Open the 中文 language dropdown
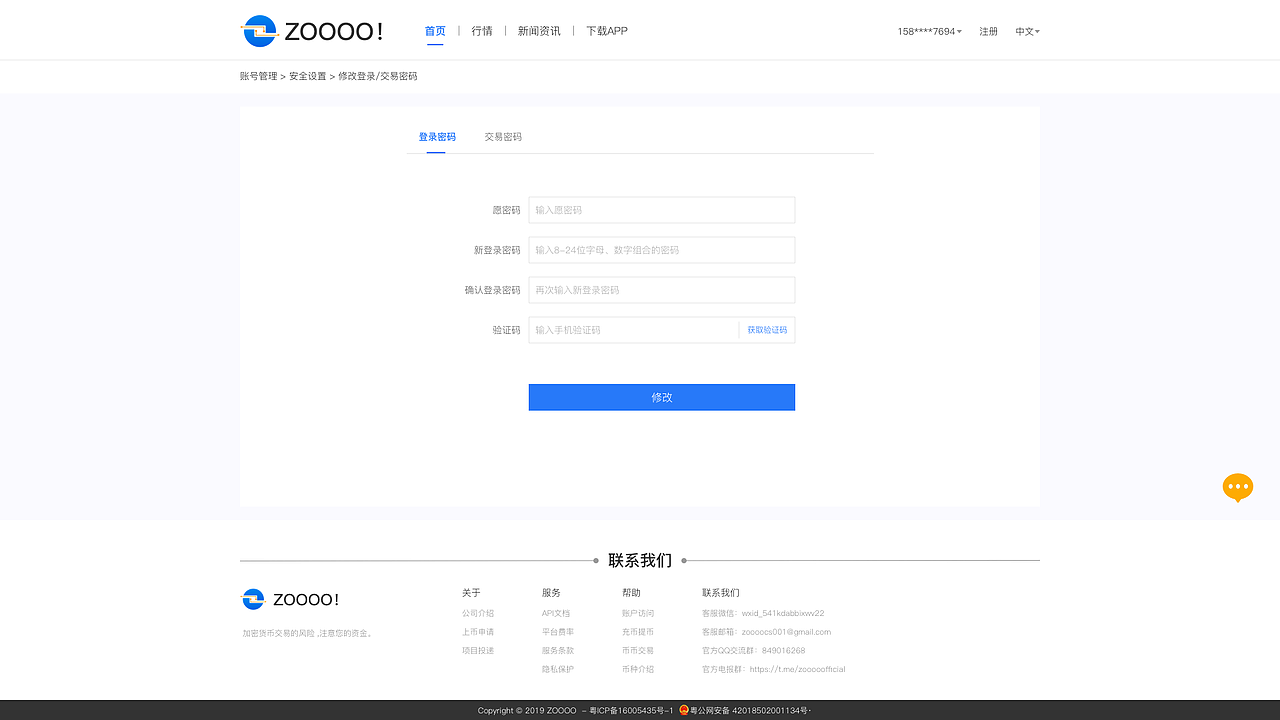 coord(1027,32)
